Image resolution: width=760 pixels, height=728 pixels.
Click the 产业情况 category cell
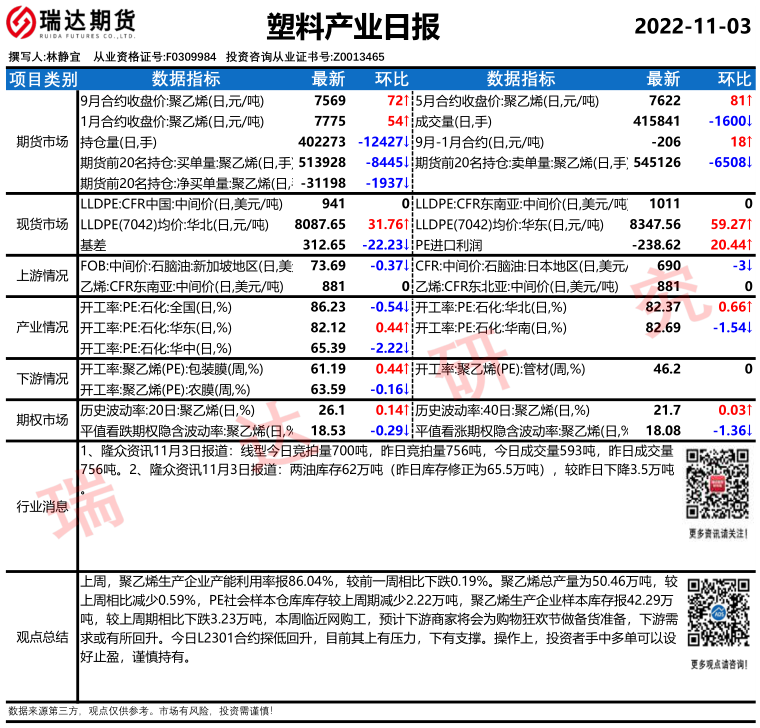pyautogui.click(x=42, y=327)
